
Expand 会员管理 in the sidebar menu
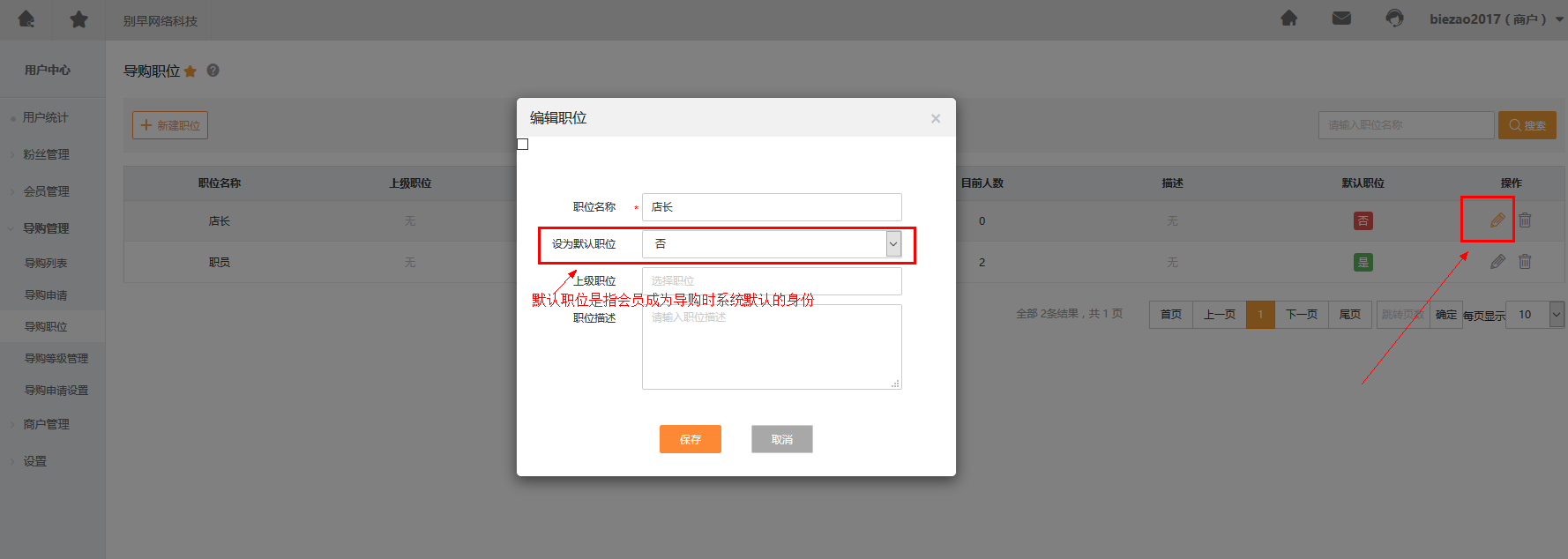pyautogui.click(x=46, y=191)
